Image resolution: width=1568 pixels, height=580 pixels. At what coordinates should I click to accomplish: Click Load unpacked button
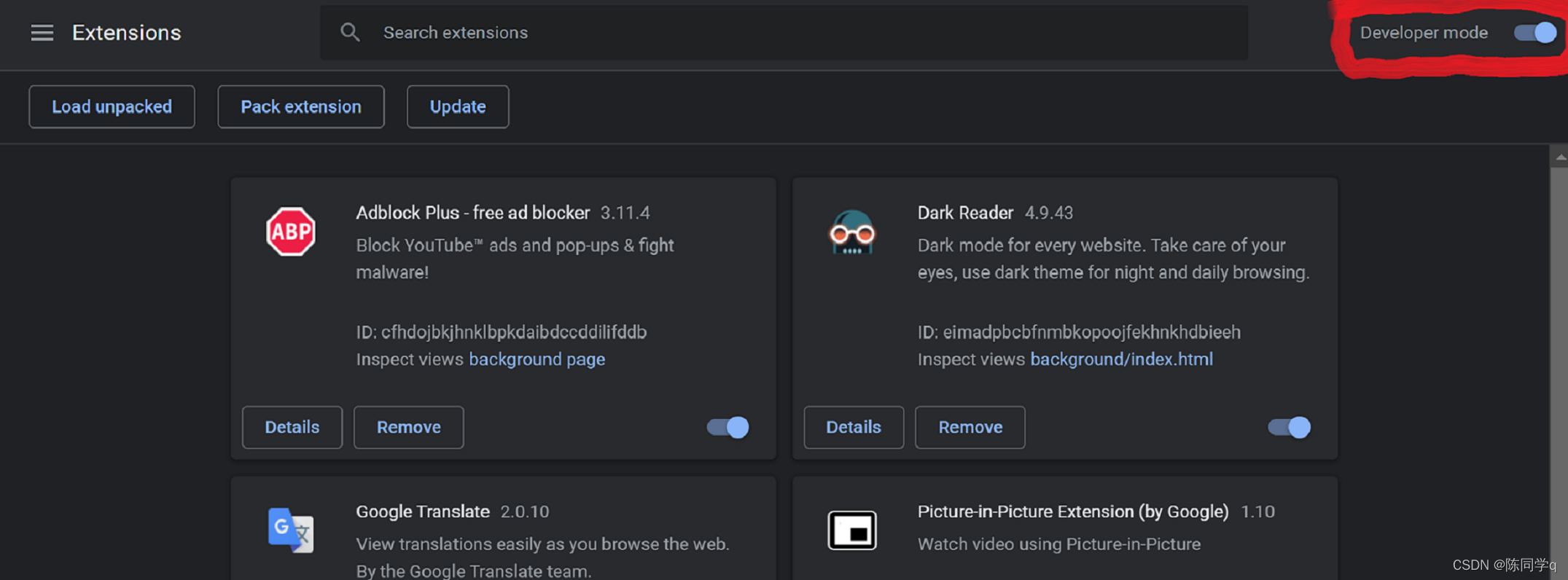[x=112, y=106]
